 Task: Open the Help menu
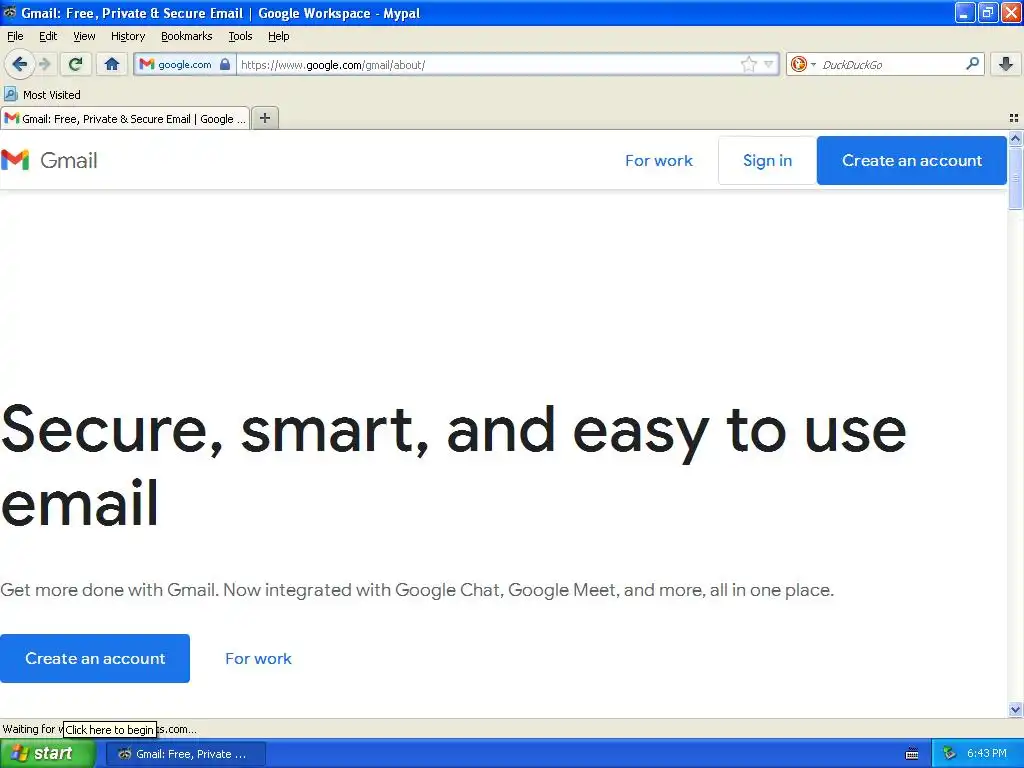tap(278, 37)
